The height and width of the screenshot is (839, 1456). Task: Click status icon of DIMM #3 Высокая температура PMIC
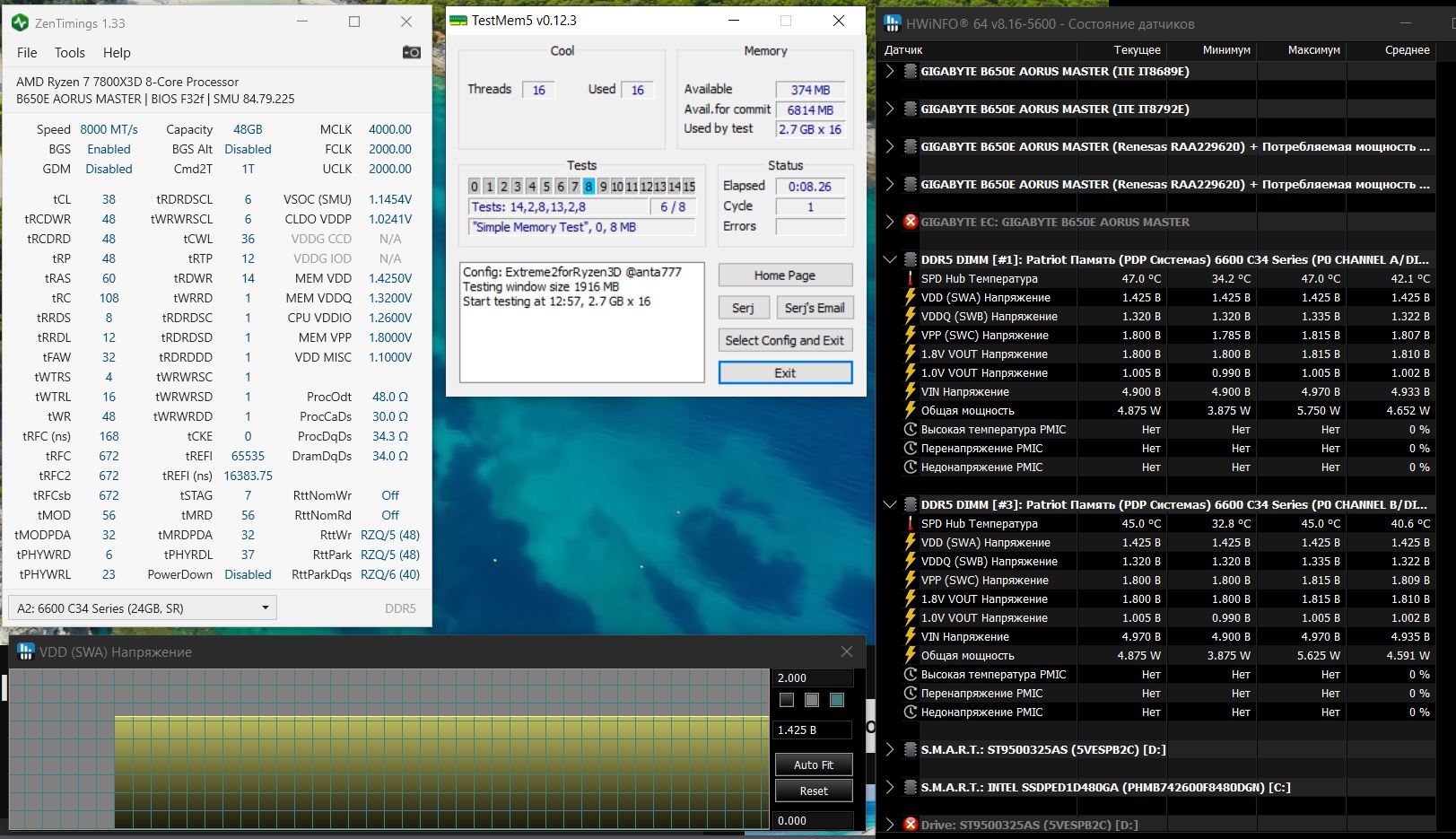(x=910, y=674)
